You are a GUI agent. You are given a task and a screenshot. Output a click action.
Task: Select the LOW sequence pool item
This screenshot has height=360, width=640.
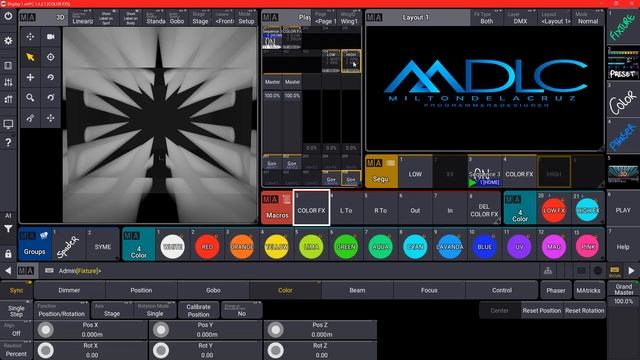(416, 172)
